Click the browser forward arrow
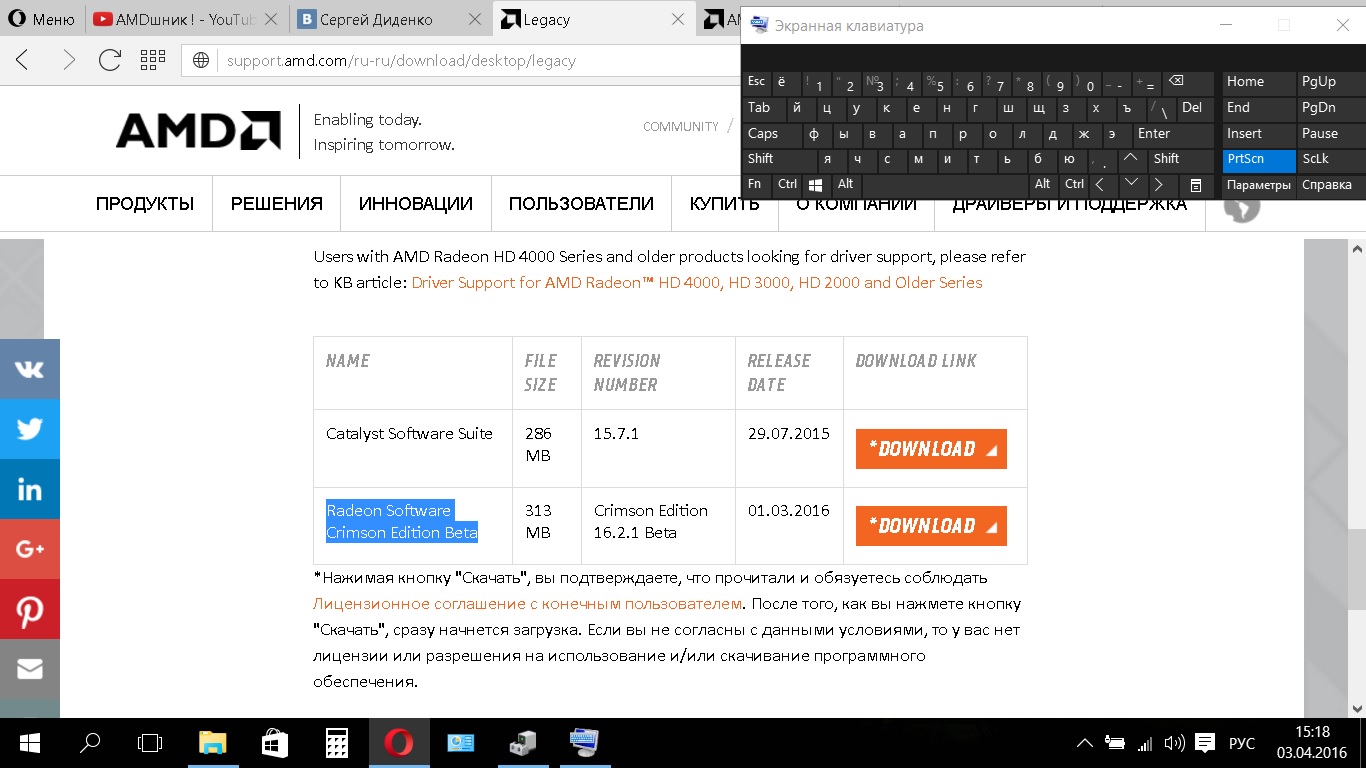 pos(67,60)
